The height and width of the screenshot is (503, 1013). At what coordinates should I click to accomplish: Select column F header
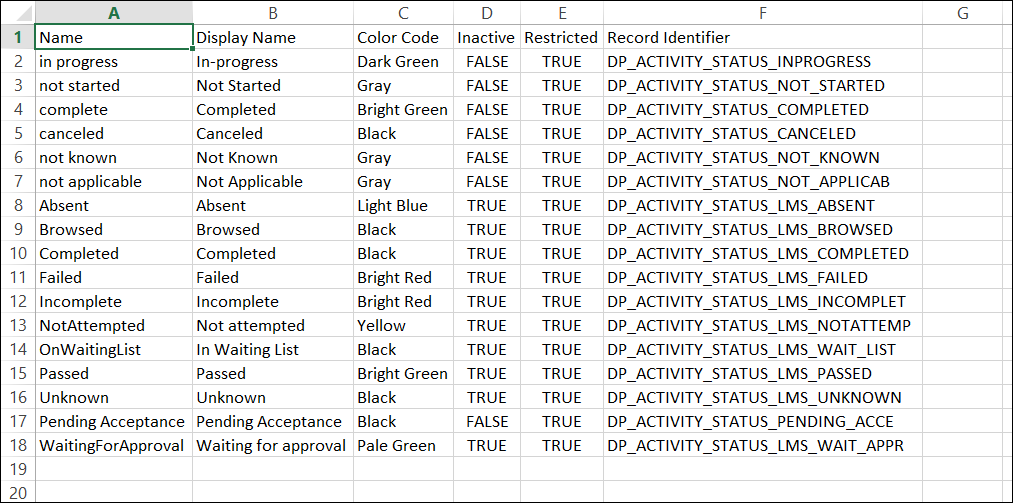coord(763,13)
